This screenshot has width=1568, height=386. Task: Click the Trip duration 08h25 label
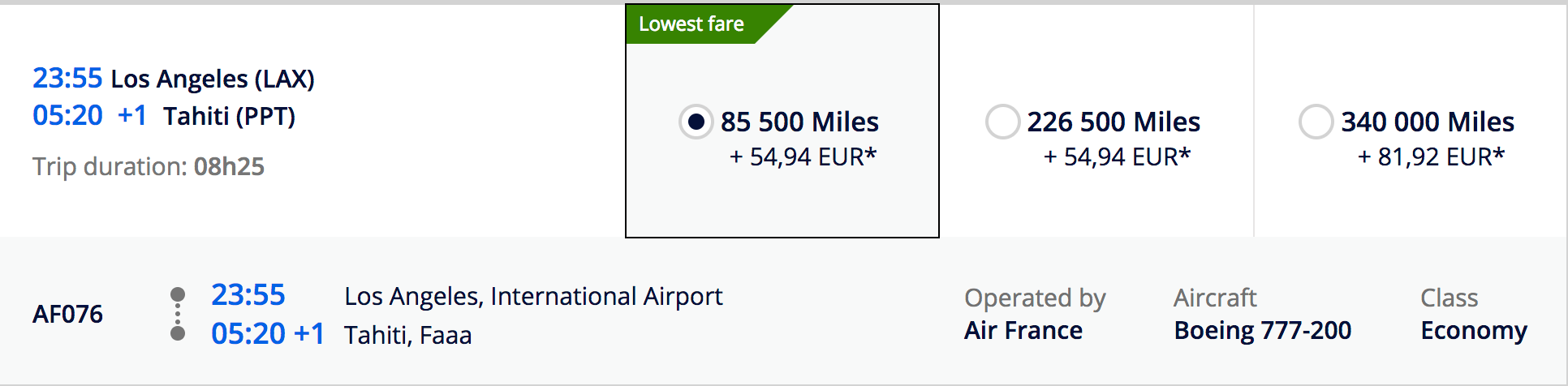149,166
